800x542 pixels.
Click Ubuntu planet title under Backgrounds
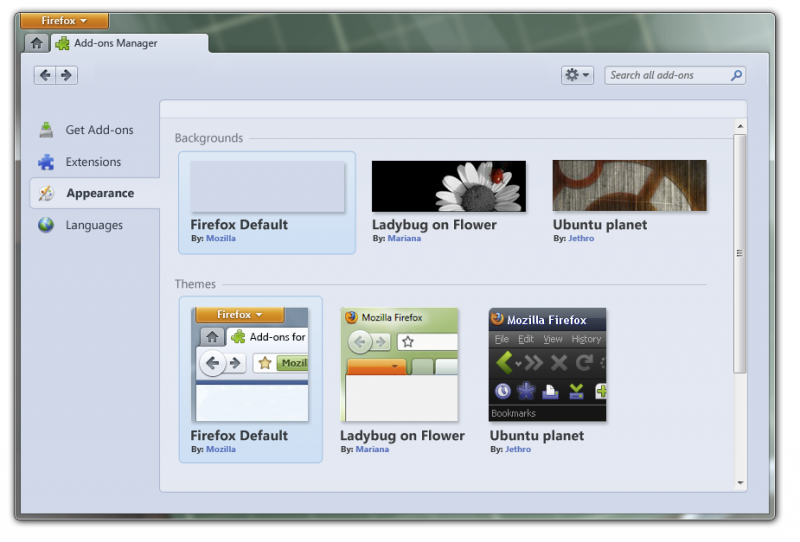(600, 225)
